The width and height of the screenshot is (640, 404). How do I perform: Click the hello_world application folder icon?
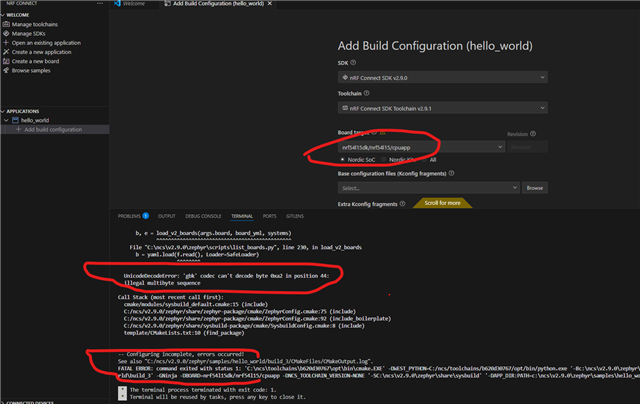[16, 120]
